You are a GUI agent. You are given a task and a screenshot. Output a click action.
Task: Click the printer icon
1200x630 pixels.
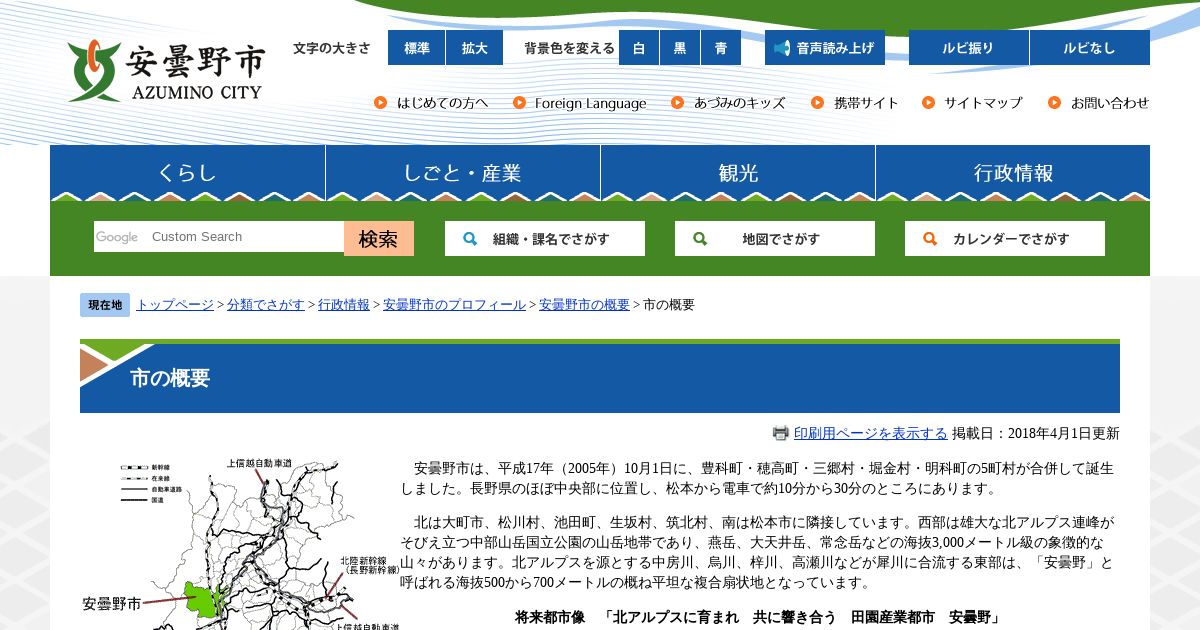pos(781,433)
